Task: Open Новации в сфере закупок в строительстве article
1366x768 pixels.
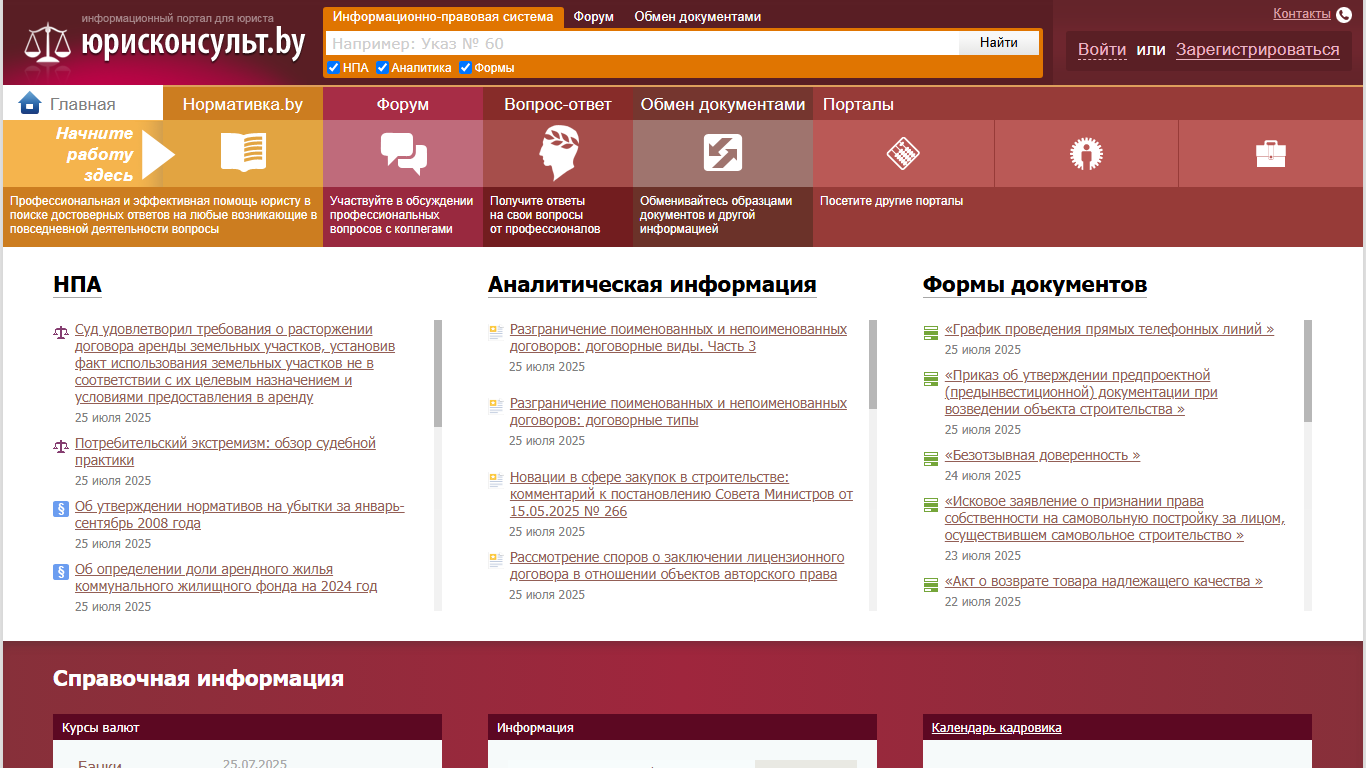Action: (681, 495)
